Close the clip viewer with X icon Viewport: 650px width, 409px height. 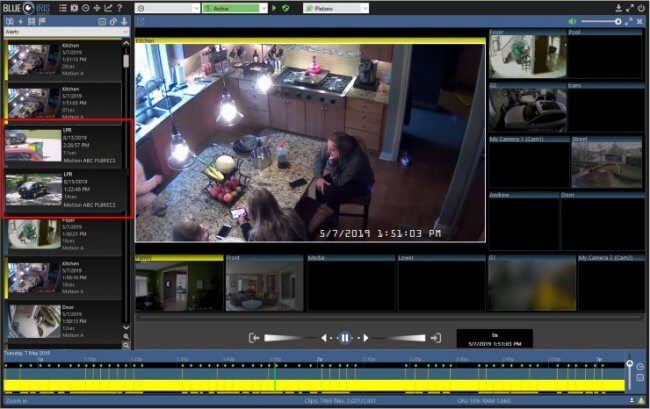640,22
